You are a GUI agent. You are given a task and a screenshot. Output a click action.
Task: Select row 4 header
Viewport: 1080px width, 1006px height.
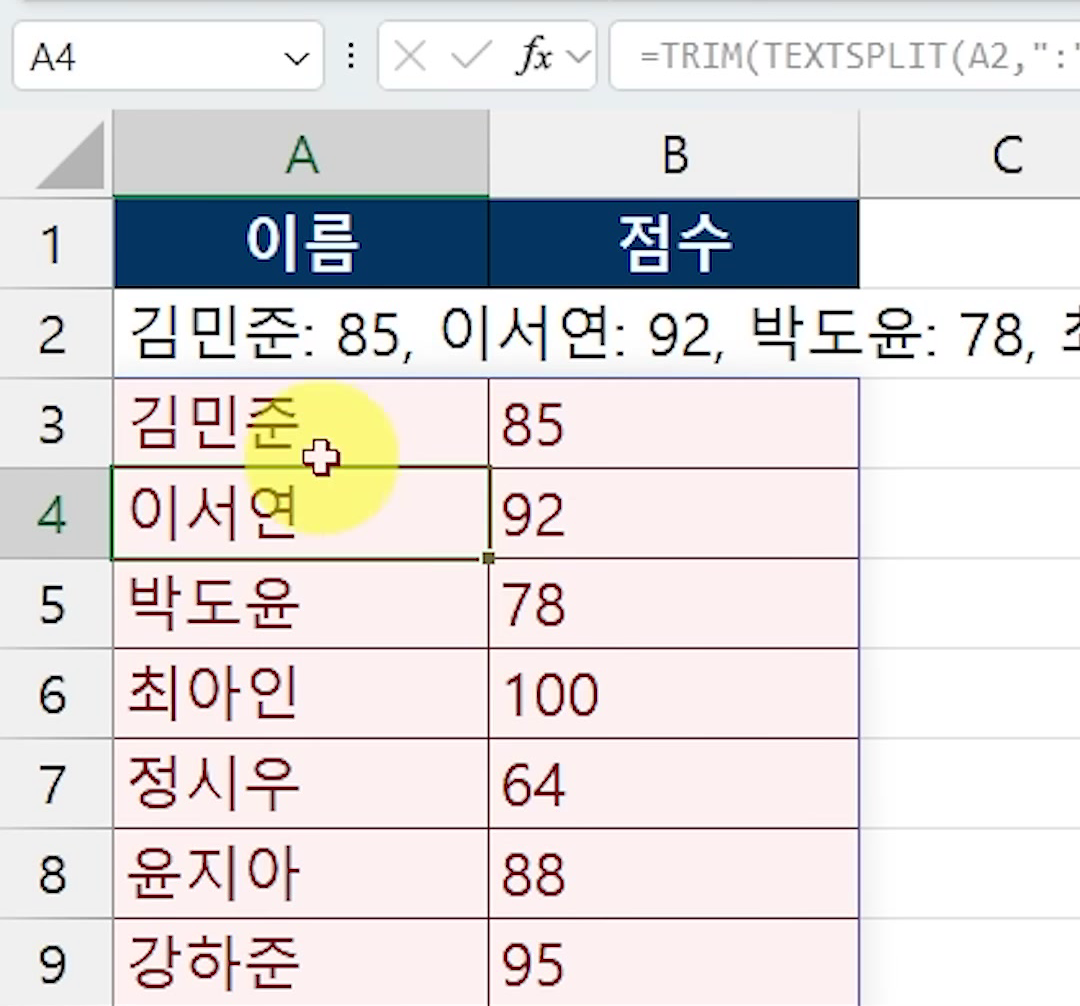(55, 514)
